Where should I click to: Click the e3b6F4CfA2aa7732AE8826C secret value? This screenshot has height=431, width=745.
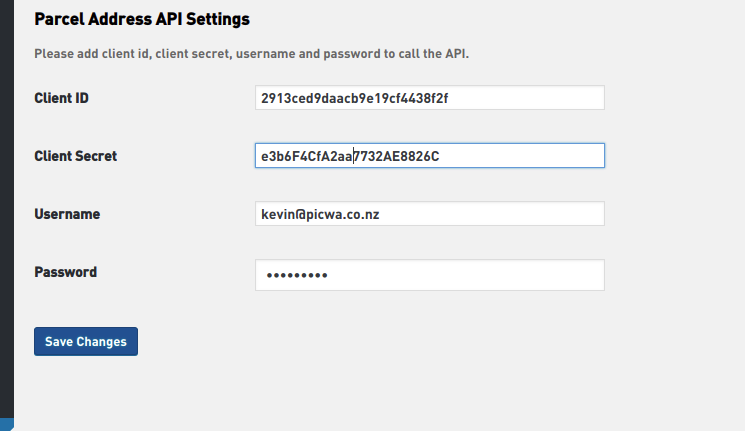pyautogui.click(x=350, y=156)
